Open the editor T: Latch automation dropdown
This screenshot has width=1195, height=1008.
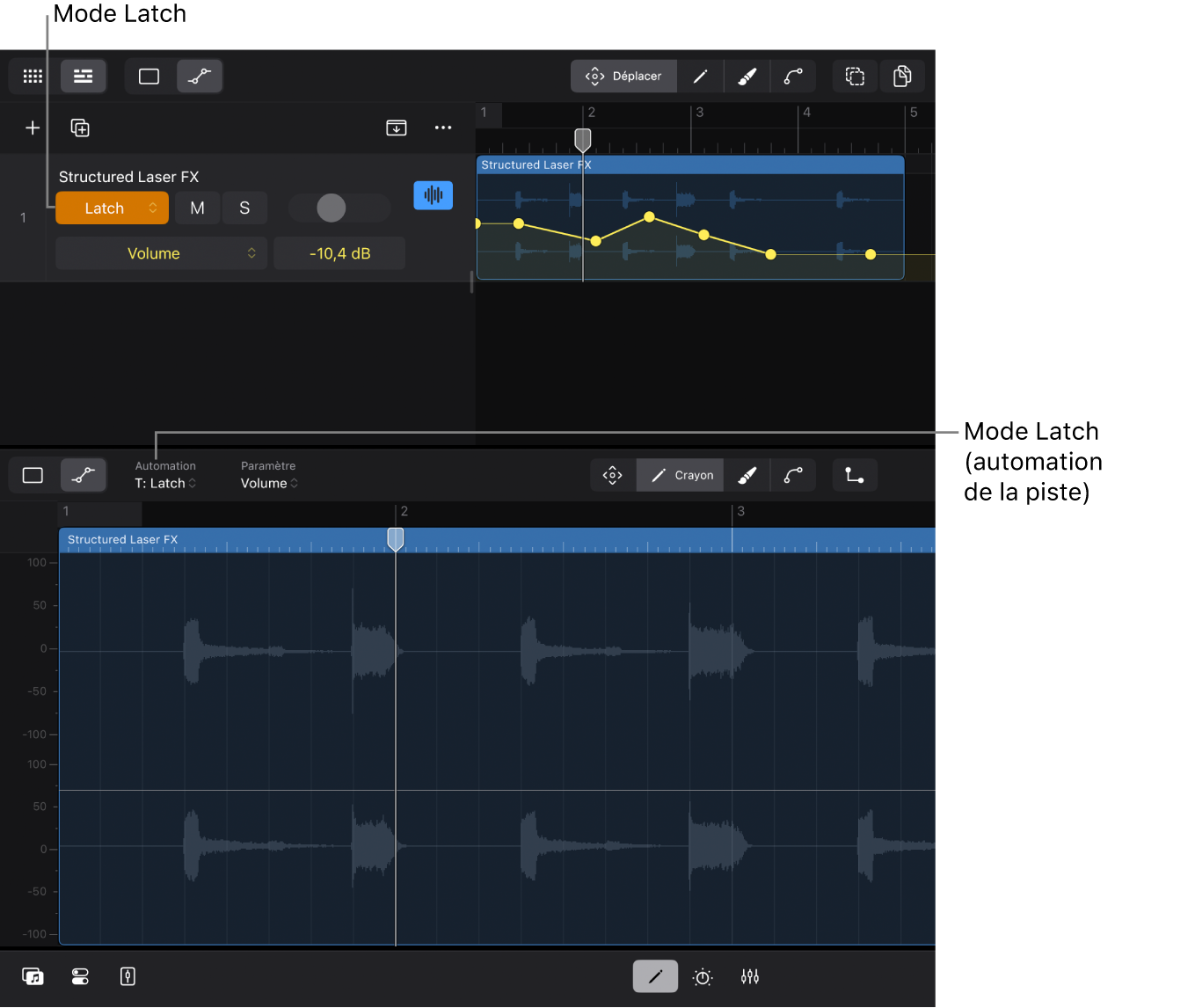tap(165, 483)
